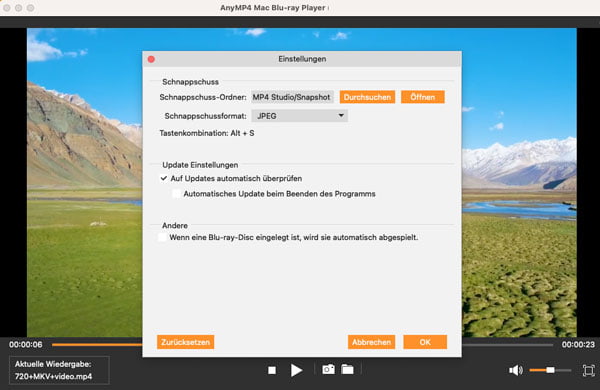Viewport: 600px width, 390px height.
Task: Mute audio using the speaker icon
Action: pyautogui.click(x=516, y=370)
